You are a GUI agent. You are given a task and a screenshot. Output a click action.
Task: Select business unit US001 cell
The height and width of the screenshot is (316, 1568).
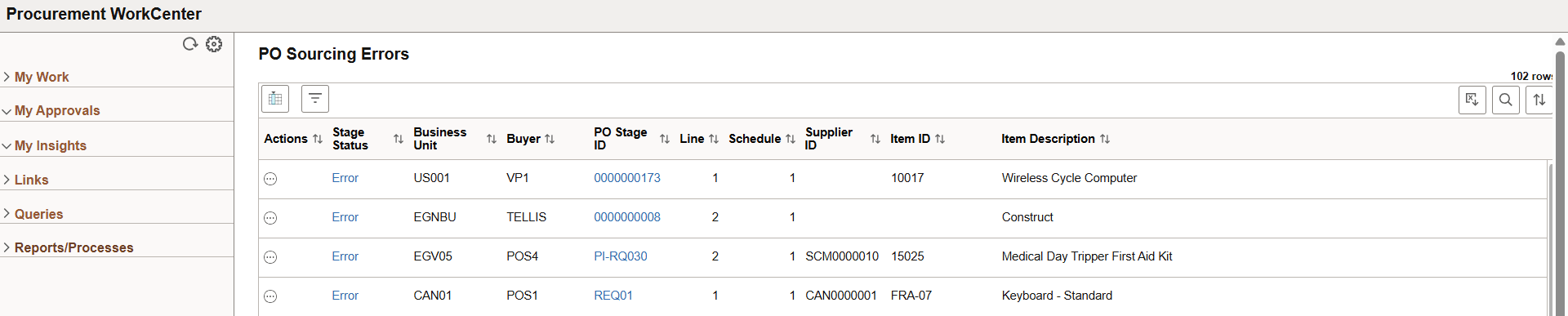click(x=432, y=178)
